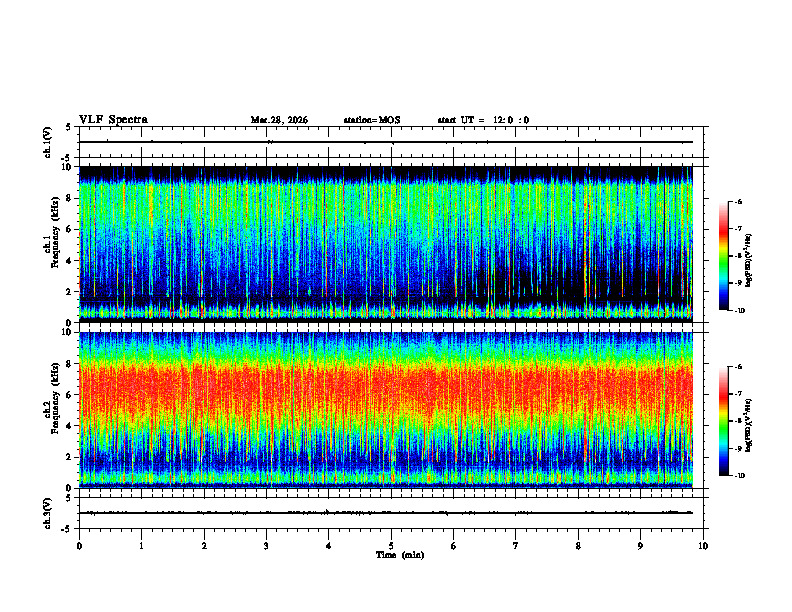792x612 pixels.
Task: Click the "-6" label on ch.1 colorbar
Action: 738,202
